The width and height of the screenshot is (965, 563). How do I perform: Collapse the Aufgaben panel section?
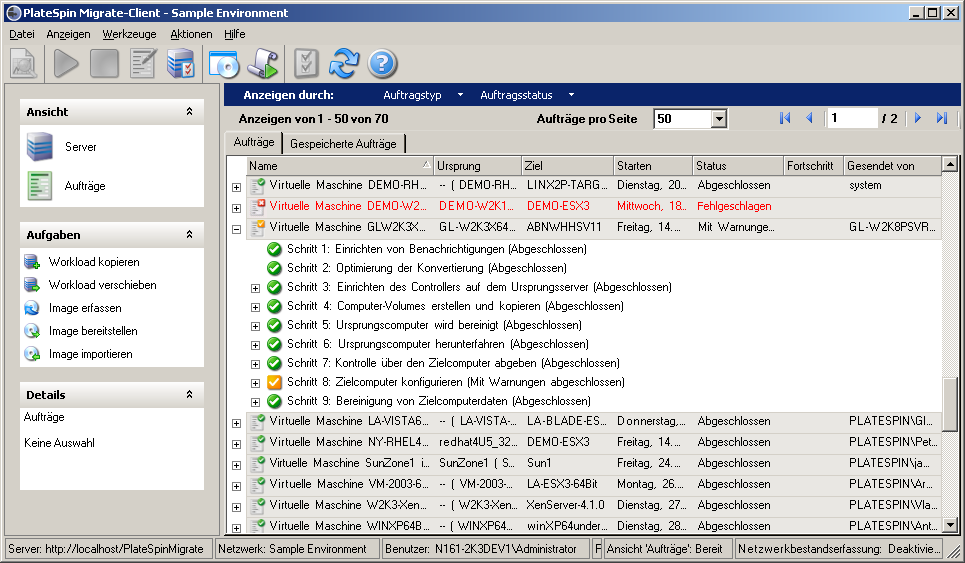click(189, 234)
